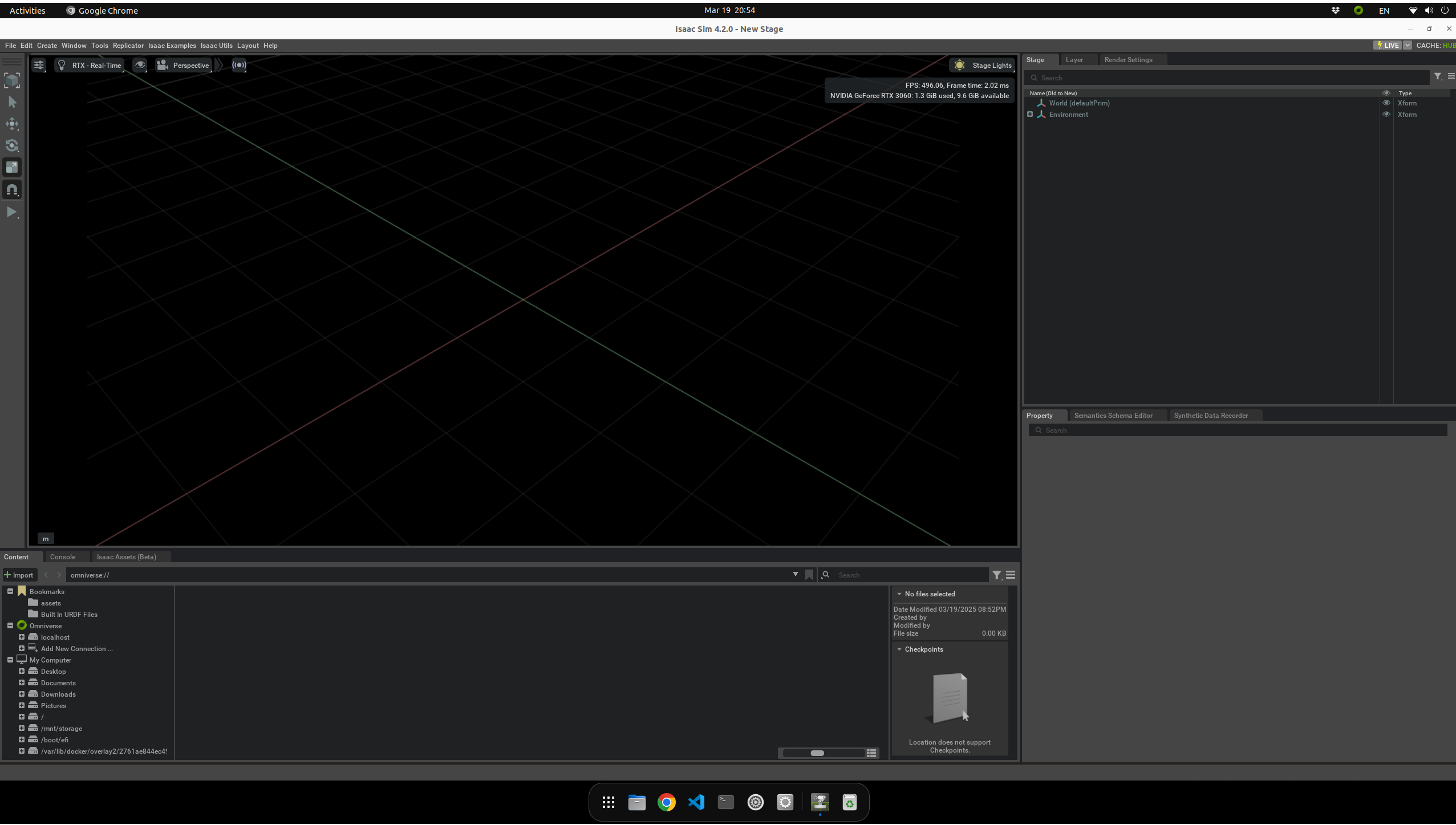Screen dimensions: 1456x825
Task: Switch content view to list mode
Action: [x=871, y=754]
